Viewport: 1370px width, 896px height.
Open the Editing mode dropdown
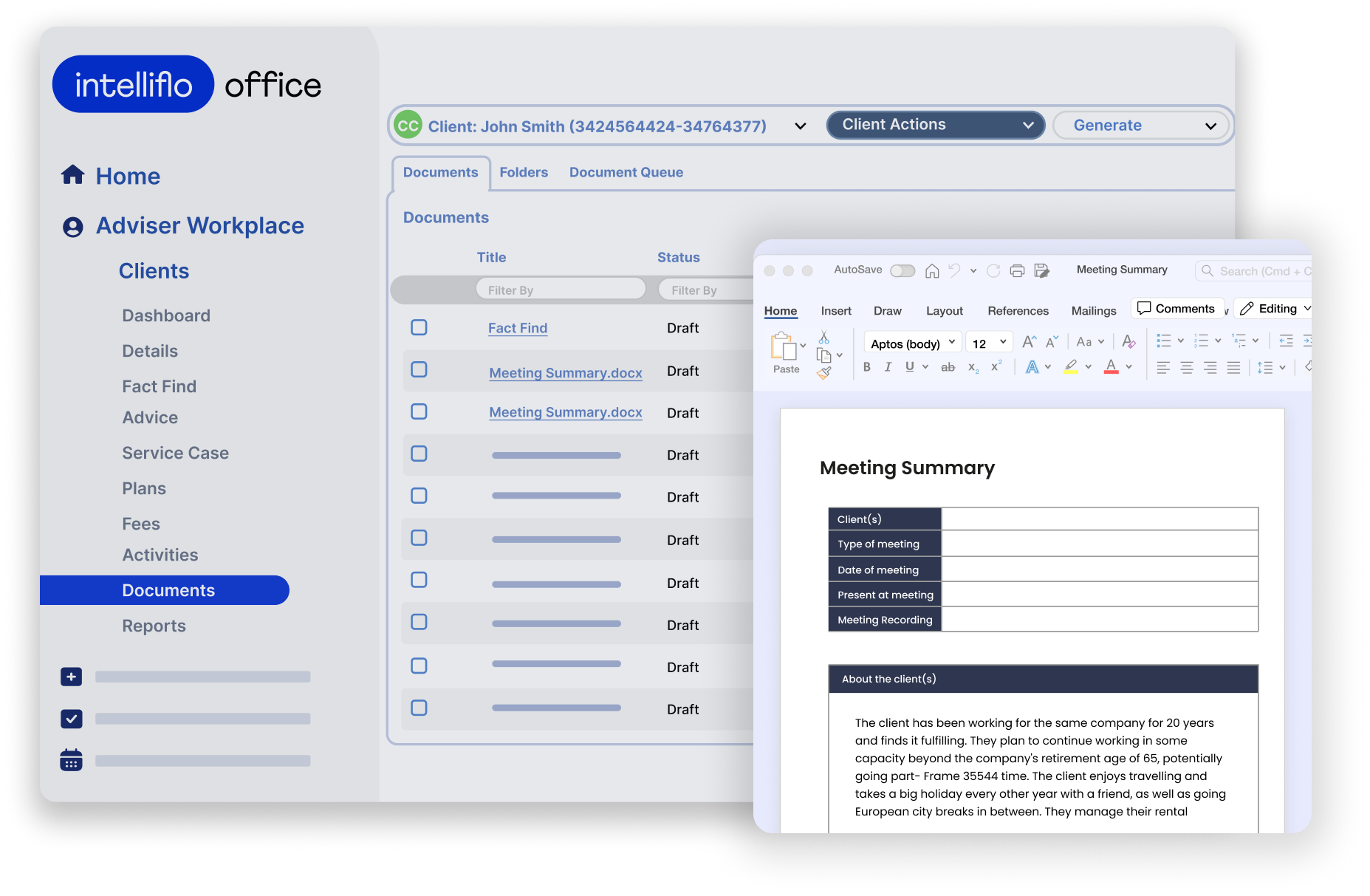pos(1274,309)
